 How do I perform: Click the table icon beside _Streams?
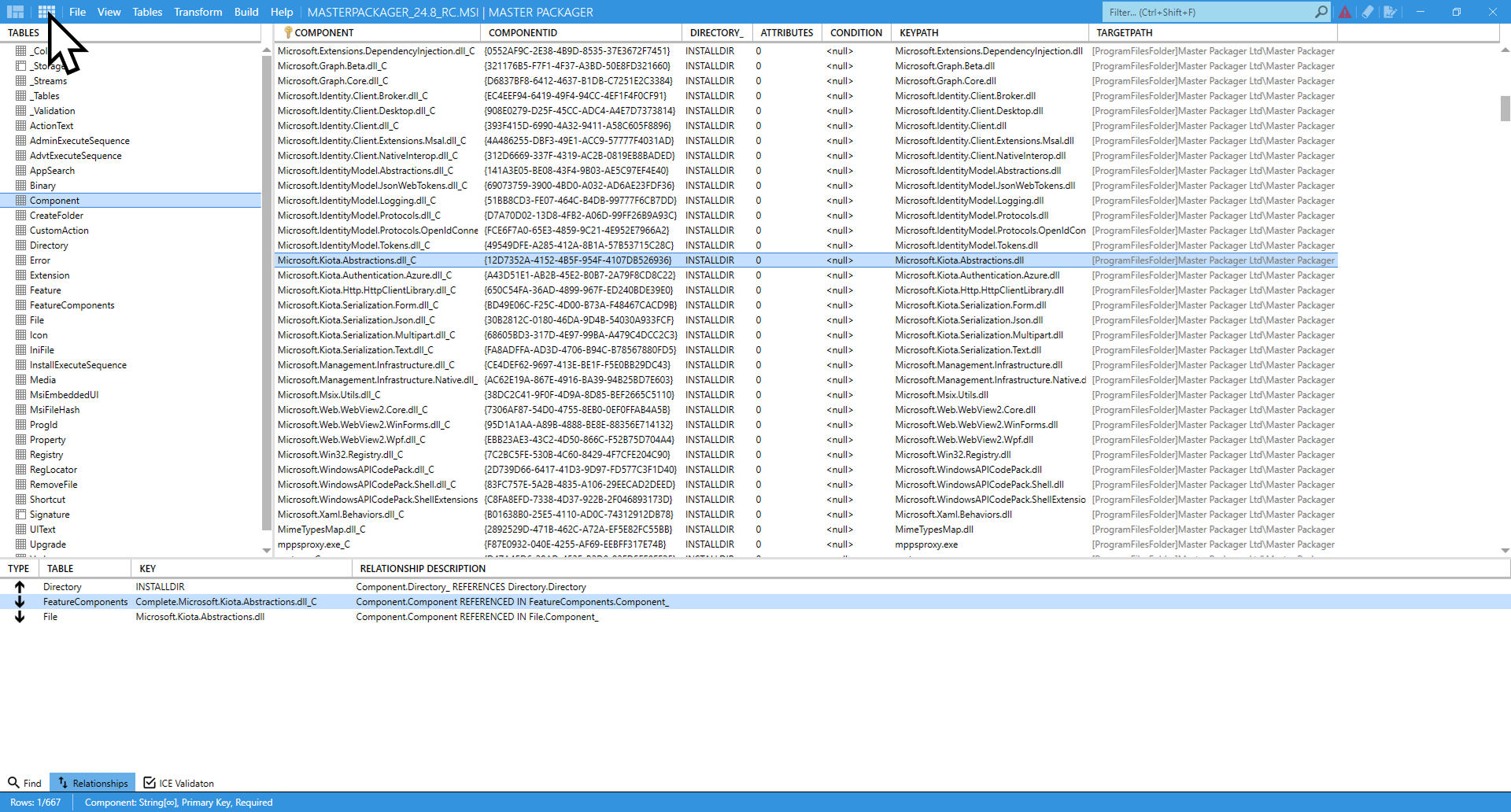21,81
